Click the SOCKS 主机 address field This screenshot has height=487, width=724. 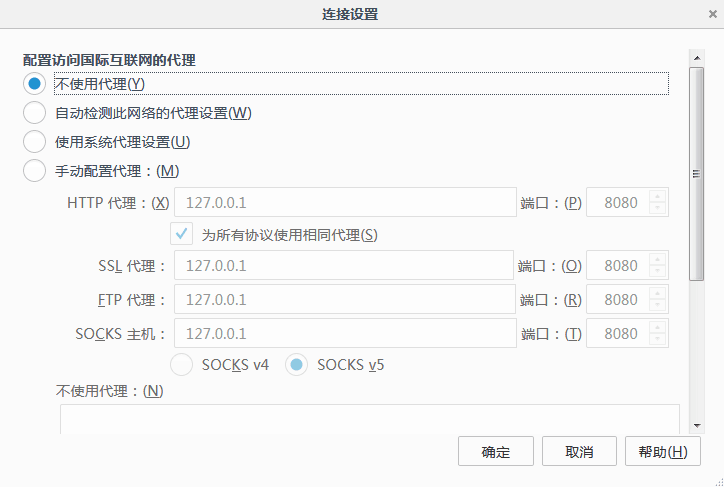345,333
